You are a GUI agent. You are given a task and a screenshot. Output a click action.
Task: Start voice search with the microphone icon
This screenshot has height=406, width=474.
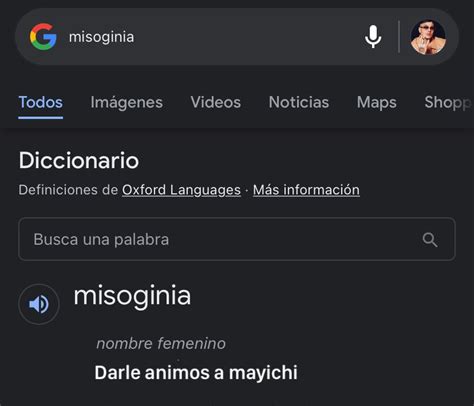click(x=373, y=37)
